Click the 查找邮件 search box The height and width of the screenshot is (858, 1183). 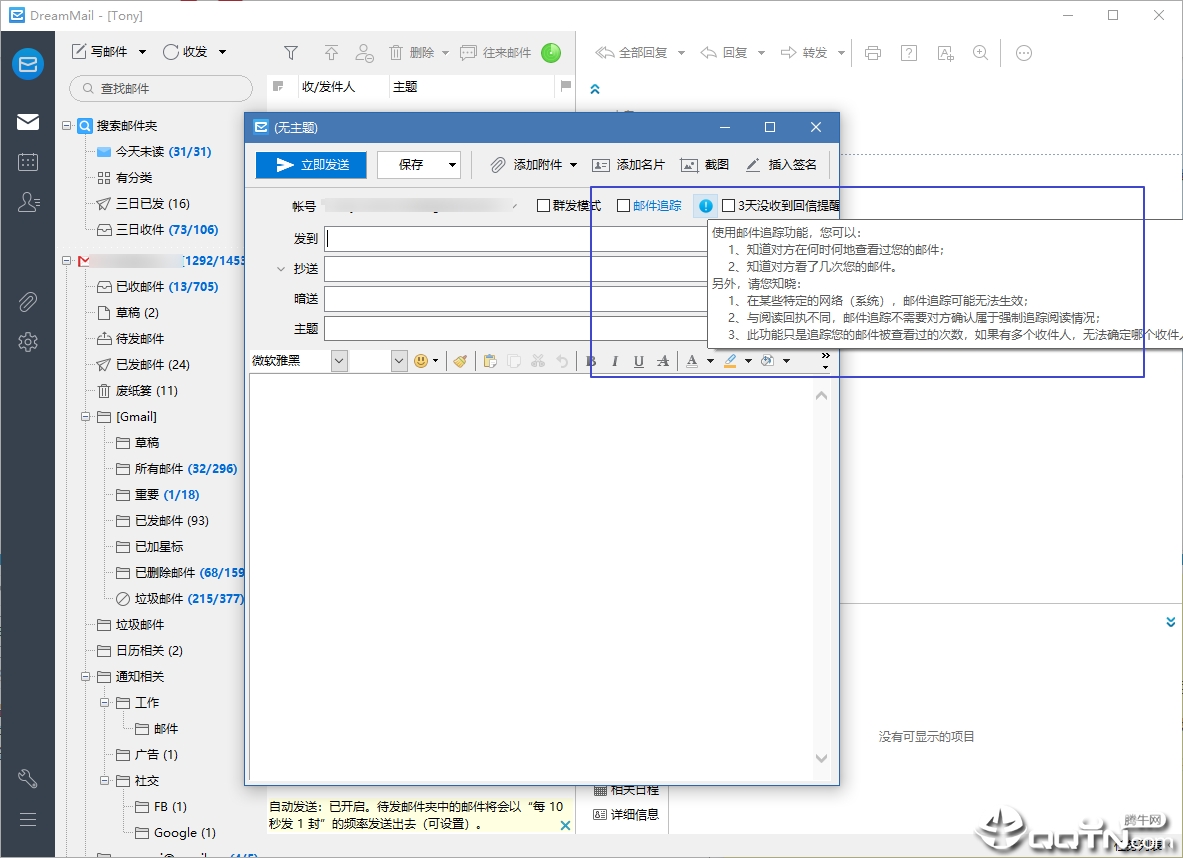tap(161, 88)
